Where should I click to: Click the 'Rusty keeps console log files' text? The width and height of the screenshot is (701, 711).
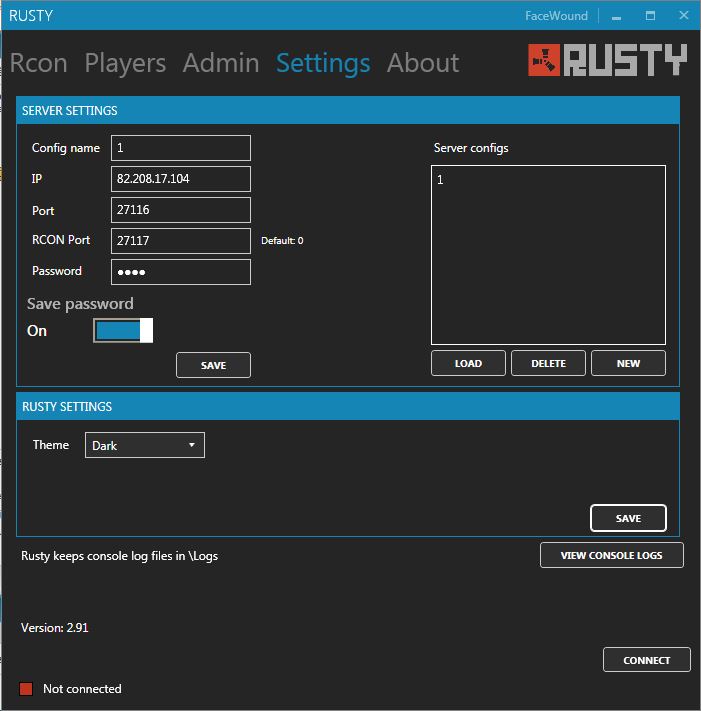pos(119,556)
